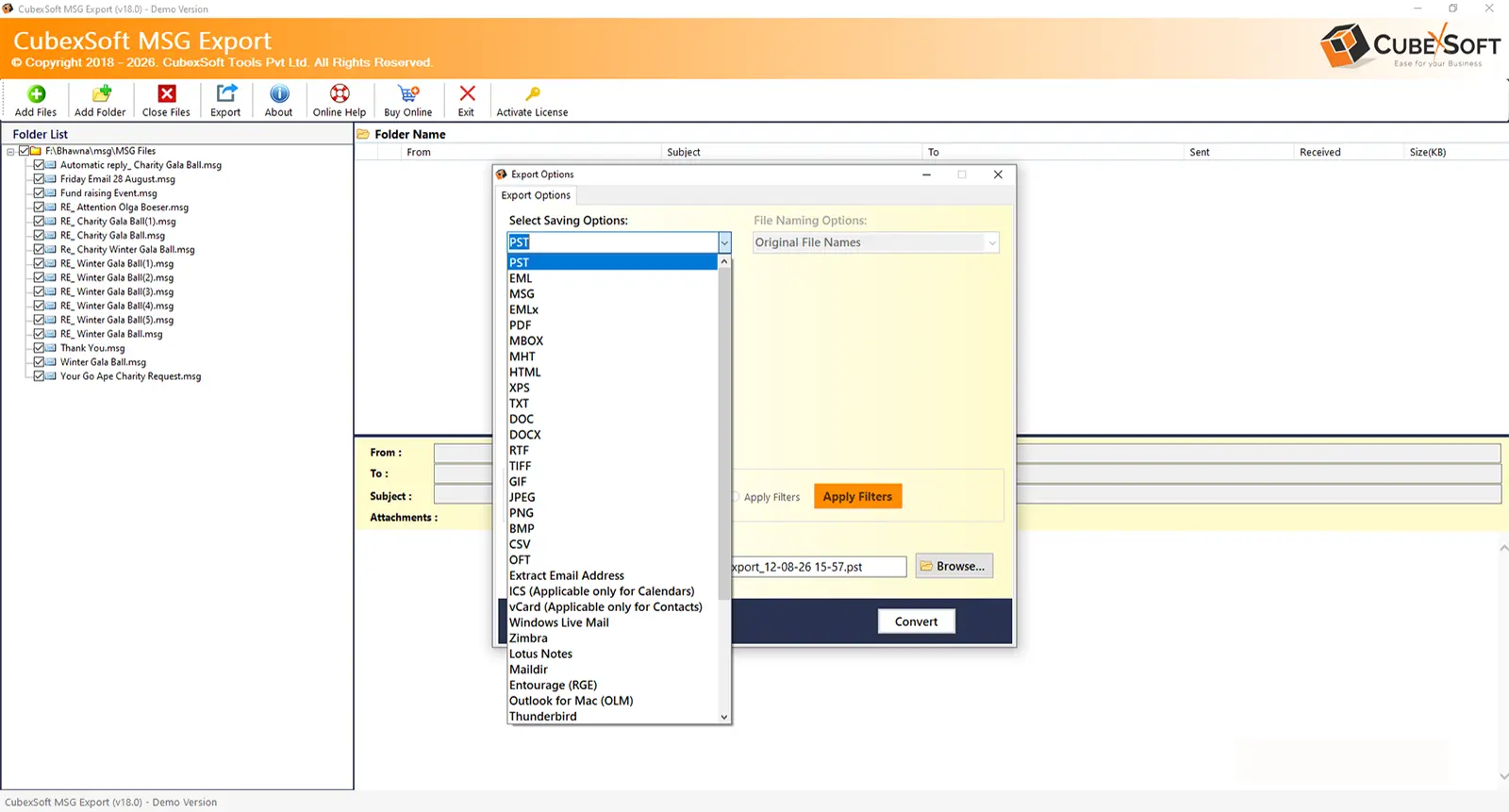The width and height of the screenshot is (1509, 812).
Task: Open the About info icon
Action: click(279, 93)
